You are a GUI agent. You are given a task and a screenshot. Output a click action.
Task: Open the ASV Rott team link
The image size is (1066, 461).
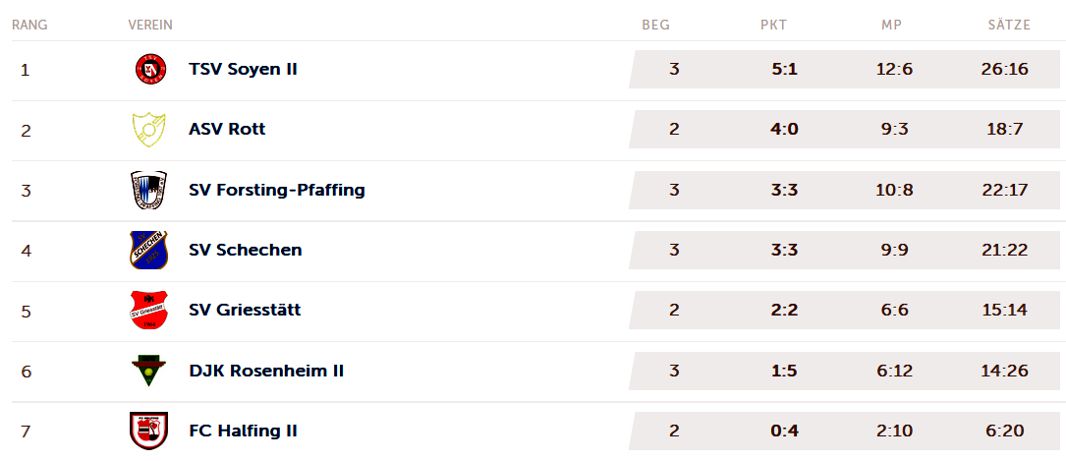point(227,129)
